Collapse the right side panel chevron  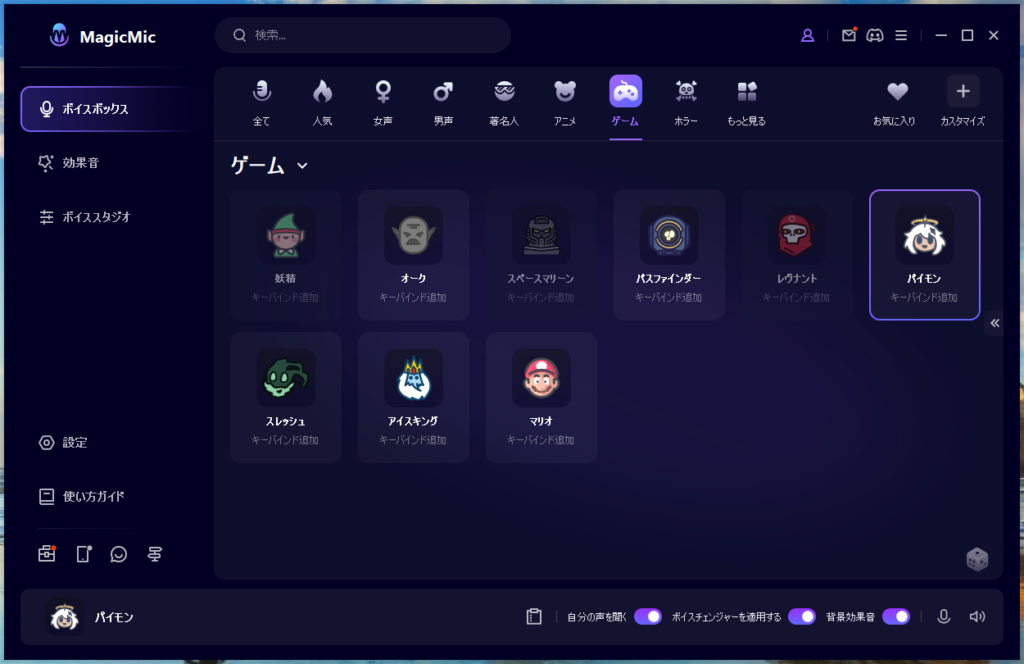tap(994, 323)
